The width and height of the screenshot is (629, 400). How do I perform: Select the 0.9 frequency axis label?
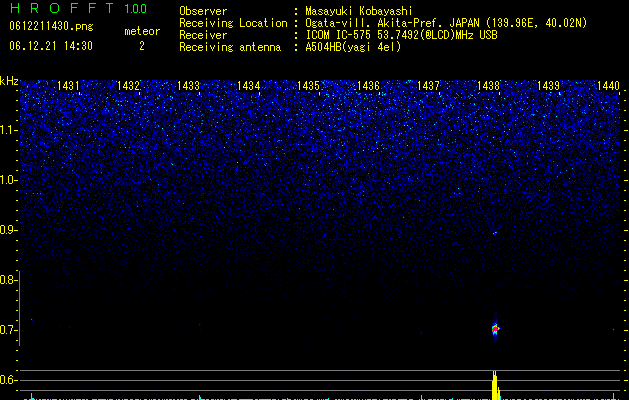(x=8, y=230)
